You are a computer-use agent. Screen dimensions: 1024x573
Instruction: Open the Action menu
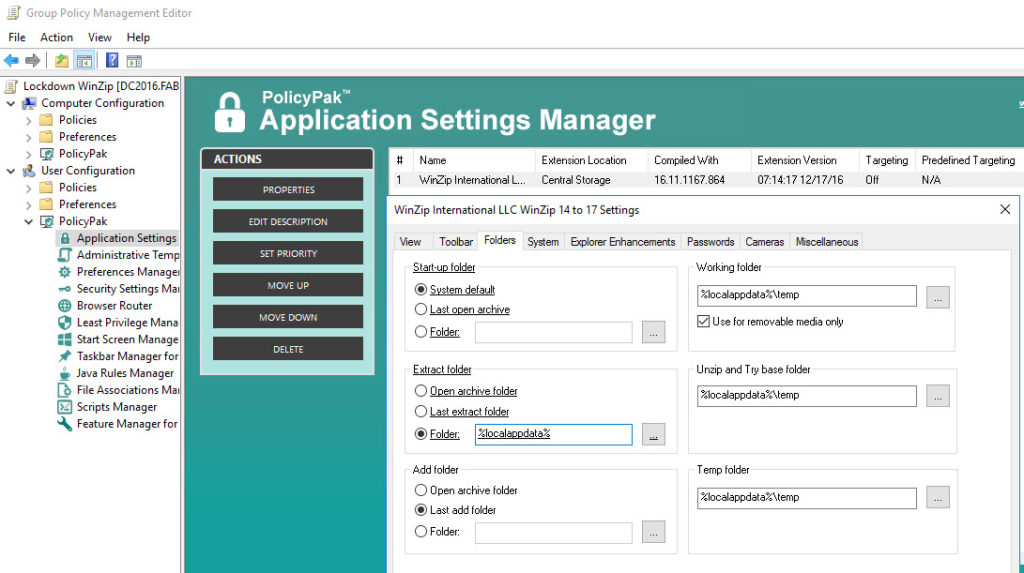[x=56, y=37]
